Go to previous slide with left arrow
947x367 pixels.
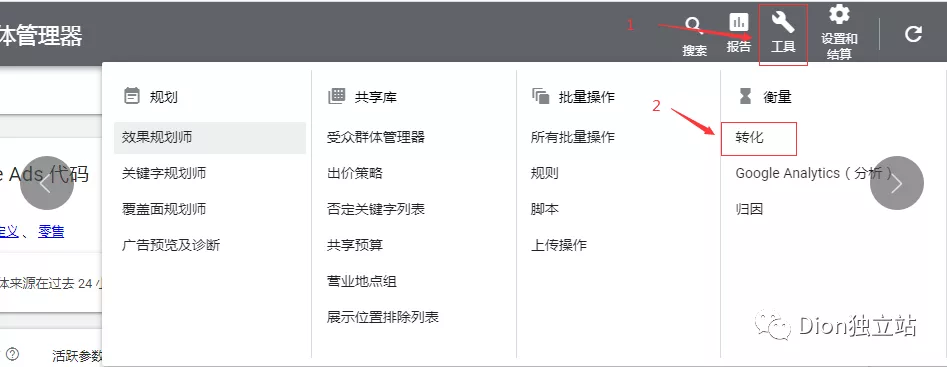pos(47,183)
